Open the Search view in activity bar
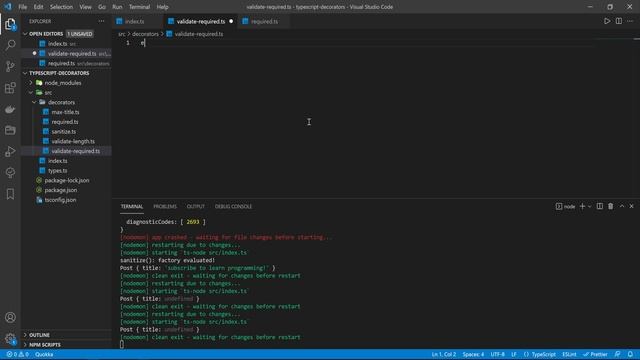This screenshot has width=640, height=360. 10,44
